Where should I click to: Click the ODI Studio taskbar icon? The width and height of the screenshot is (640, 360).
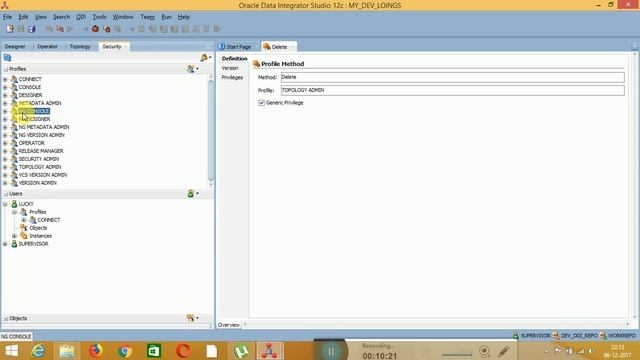[x=269, y=351]
